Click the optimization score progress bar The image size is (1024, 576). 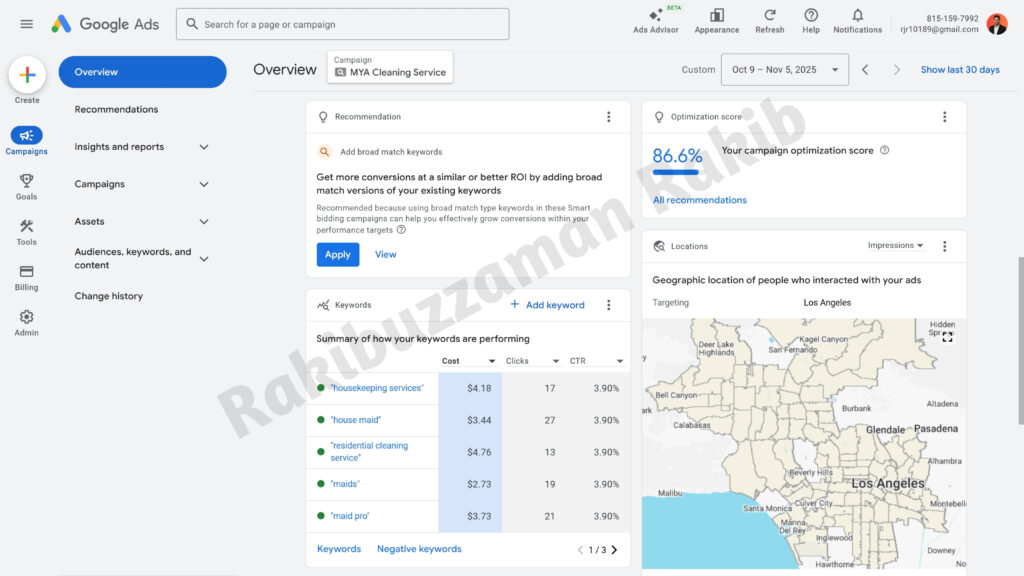pos(677,170)
